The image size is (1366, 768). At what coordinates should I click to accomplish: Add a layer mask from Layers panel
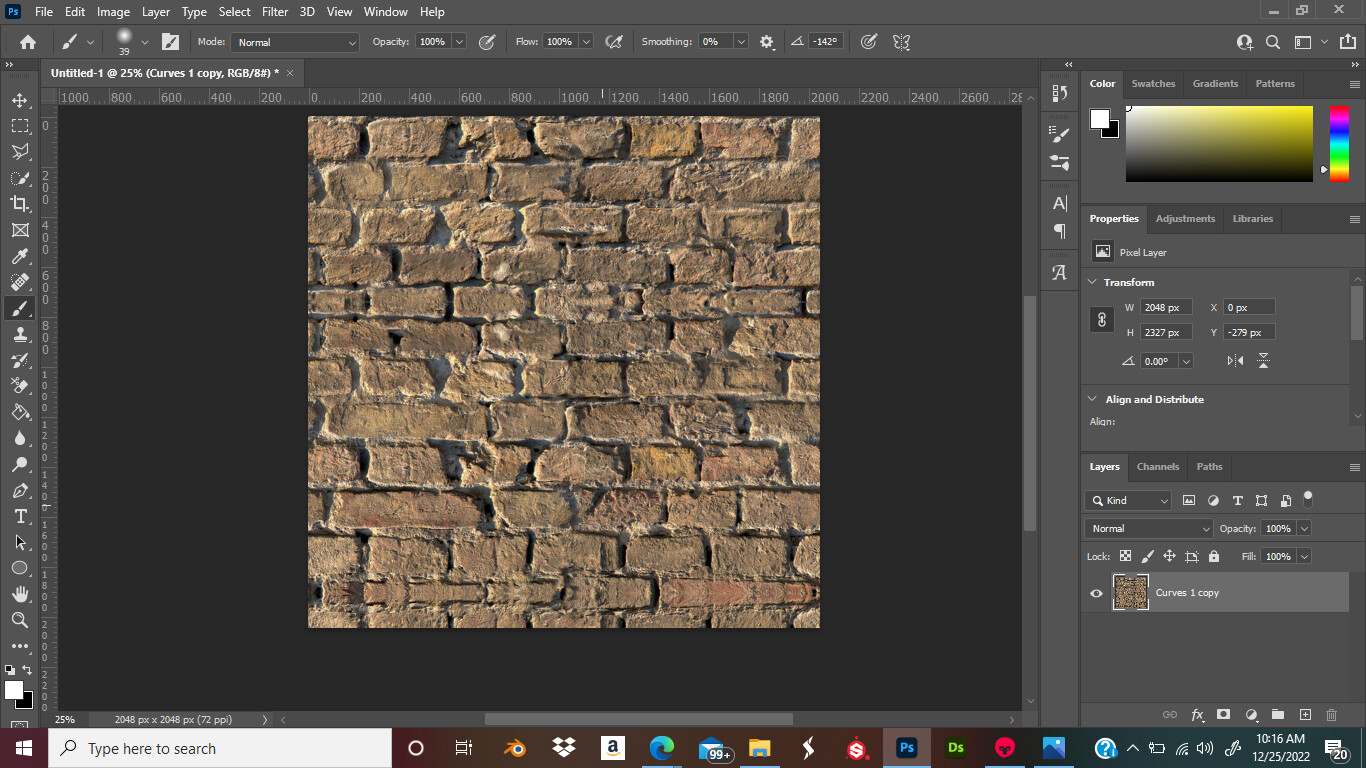[1224, 714]
